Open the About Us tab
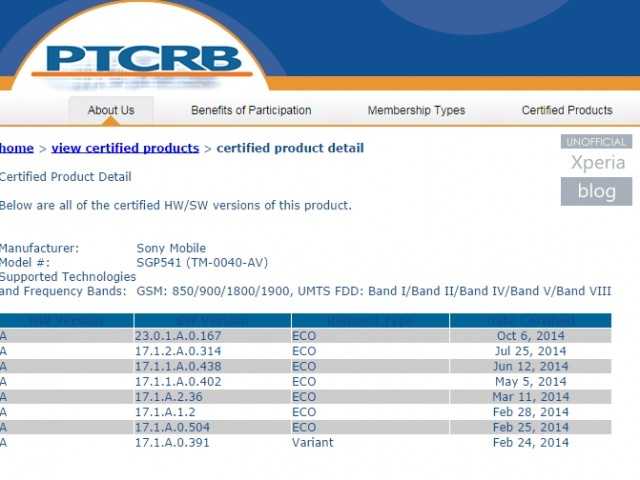 (111, 110)
